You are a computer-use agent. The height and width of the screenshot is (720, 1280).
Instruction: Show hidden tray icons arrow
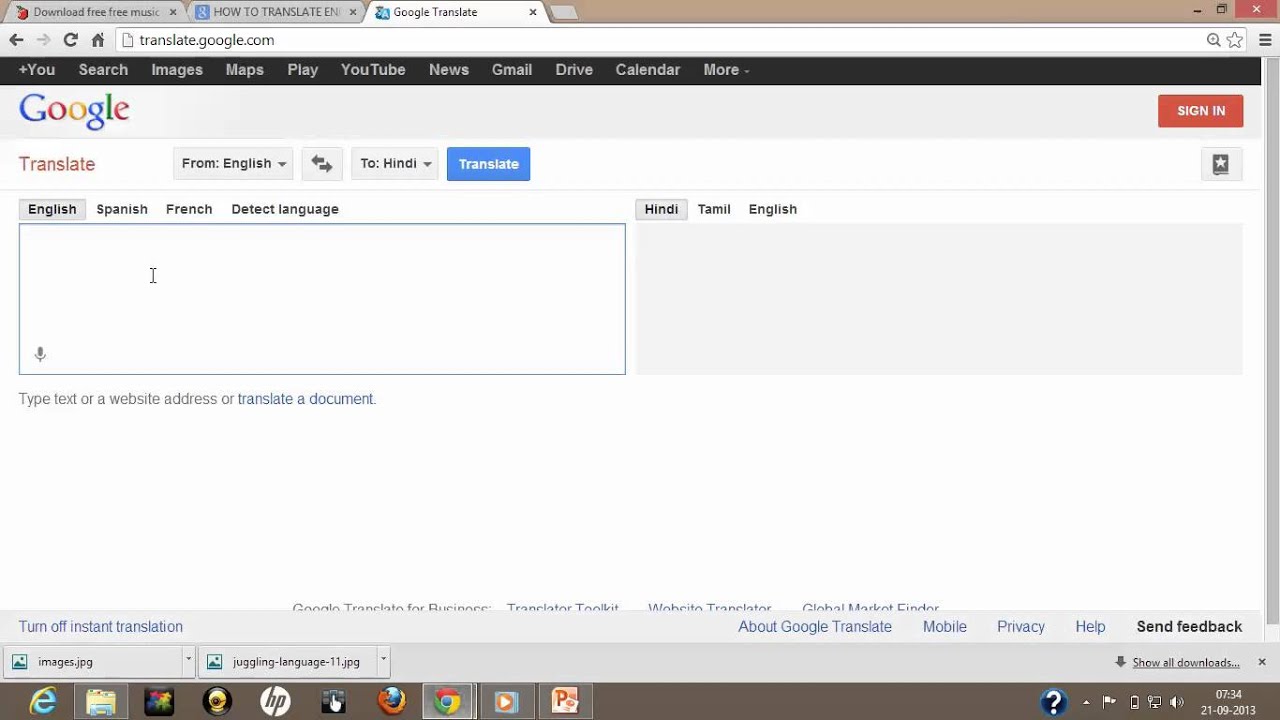tap(1087, 702)
